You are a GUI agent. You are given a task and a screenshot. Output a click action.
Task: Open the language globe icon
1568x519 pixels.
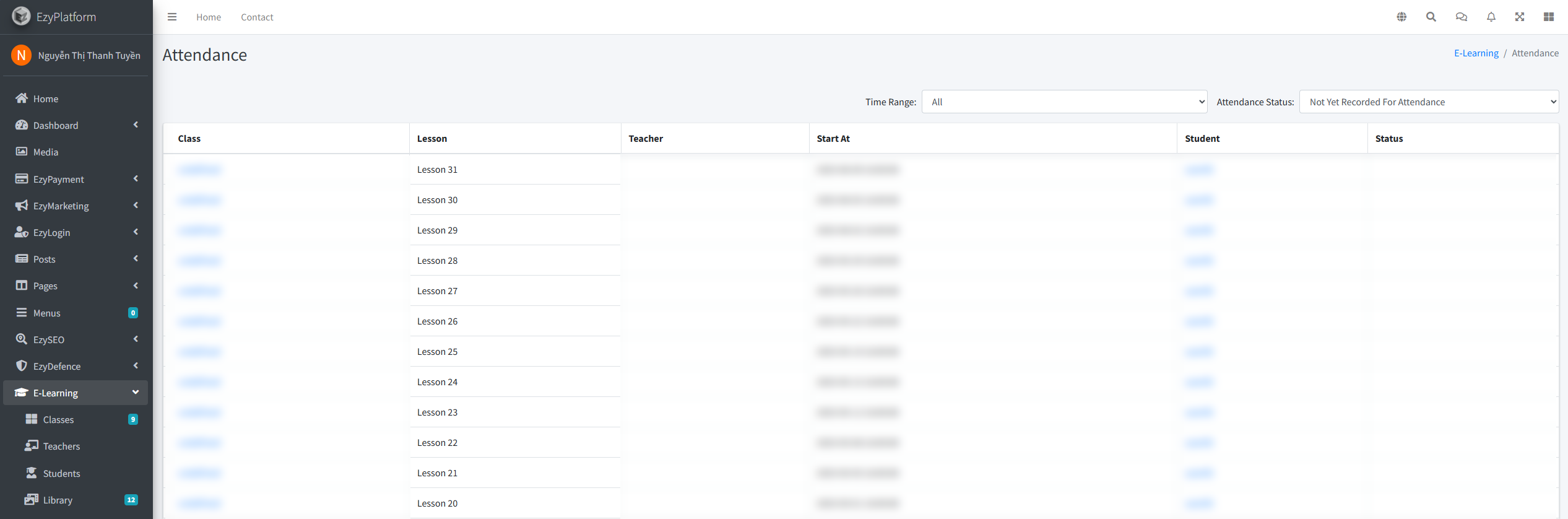point(1401,17)
